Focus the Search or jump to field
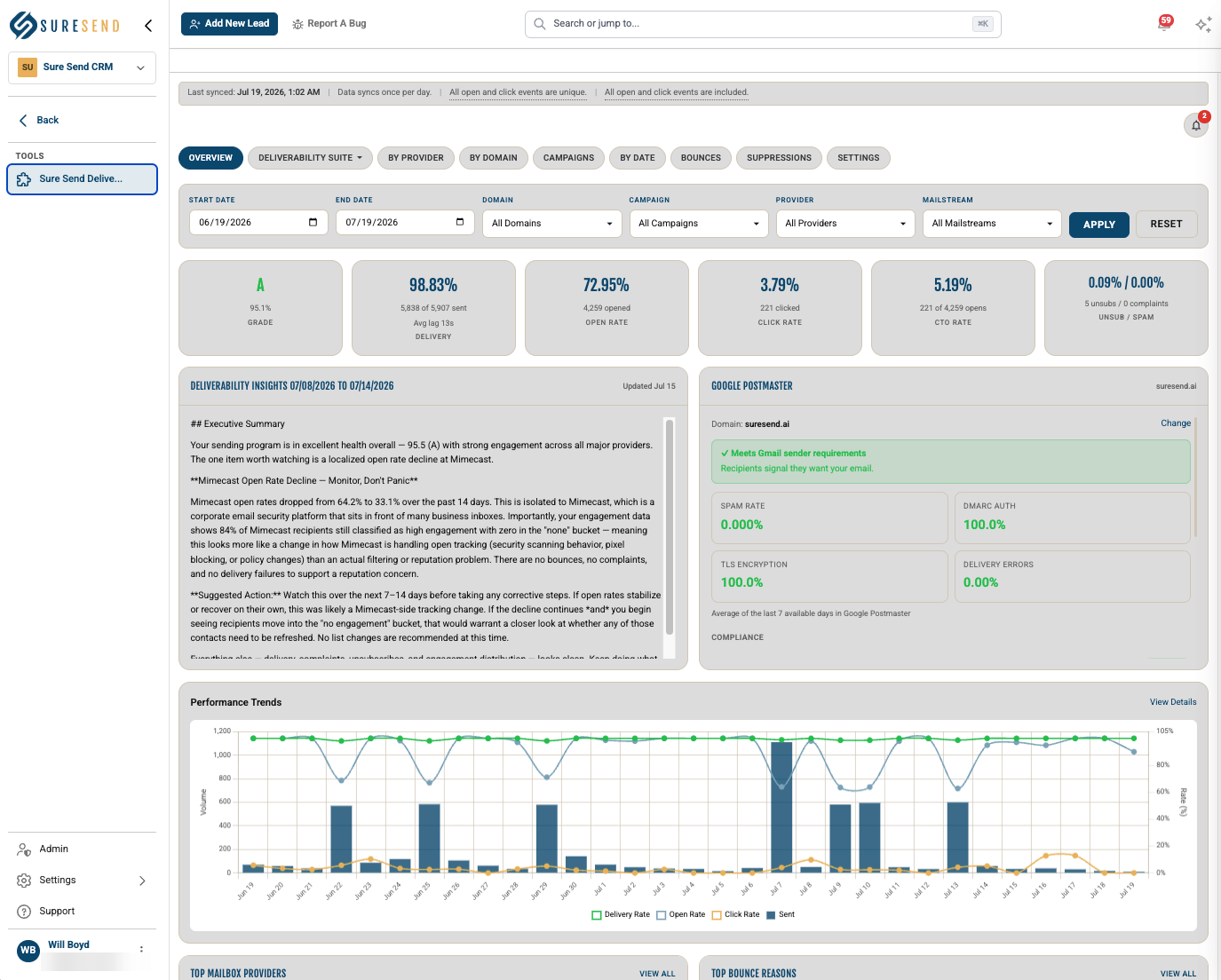The image size is (1221, 980). 763,24
